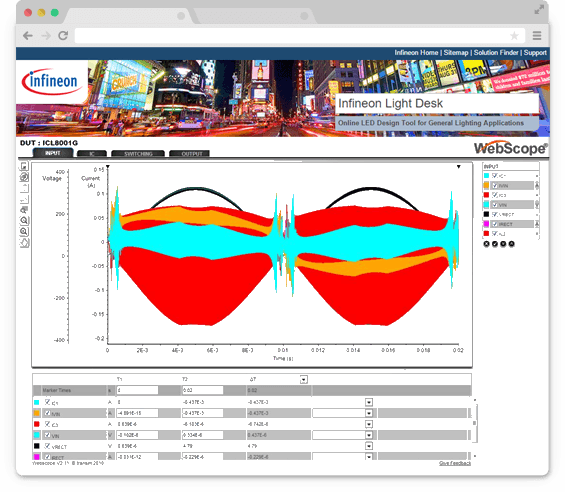Toggle the VIN checkbox in measurement table
This screenshot has width=565, height=492.
point(47,435)
